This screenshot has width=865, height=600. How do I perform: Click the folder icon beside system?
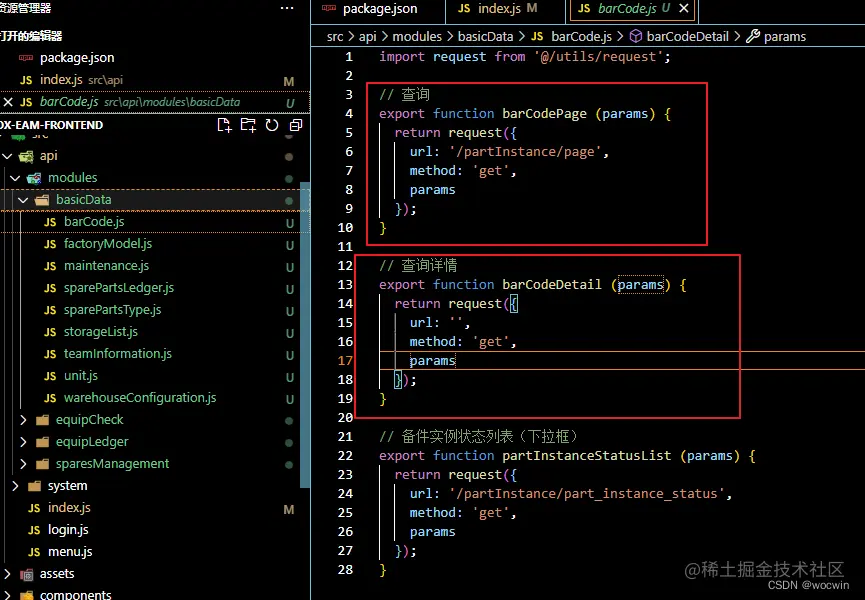pos(34,486)
